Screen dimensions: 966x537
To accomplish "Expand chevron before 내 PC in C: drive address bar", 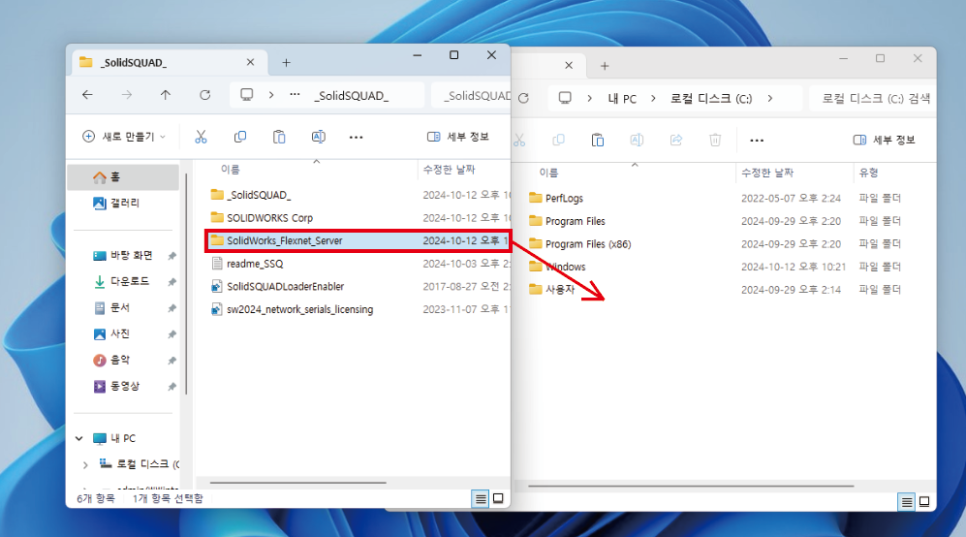I will coord(590,99).
